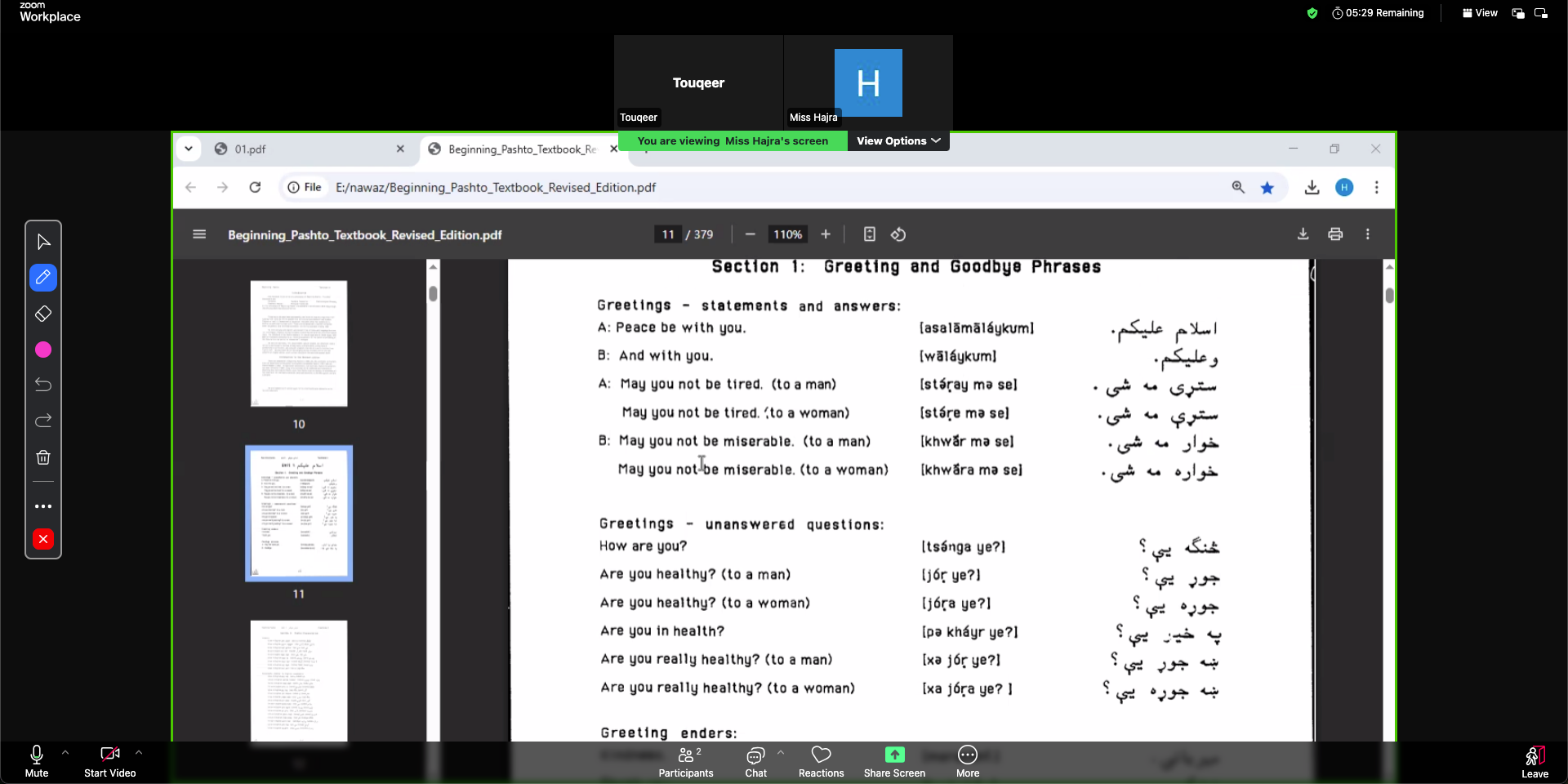Viewport: 1568px width, 784px height.
Task: Toggle the PDF sidebar hamburger menu
Action: [x=199, y=234]
